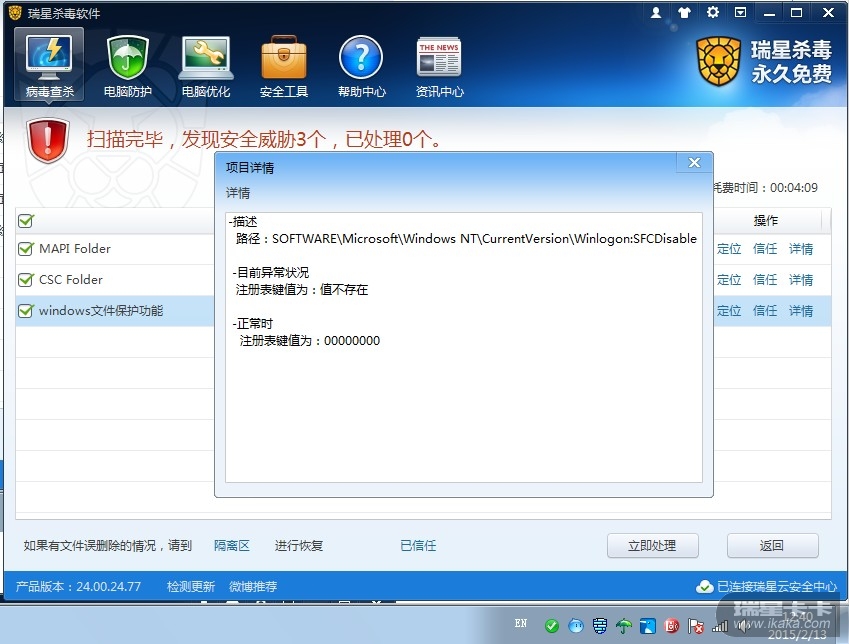The image size is (849, 644).
Task: Click the network signal bars tray icon
Action: [720, 627]
